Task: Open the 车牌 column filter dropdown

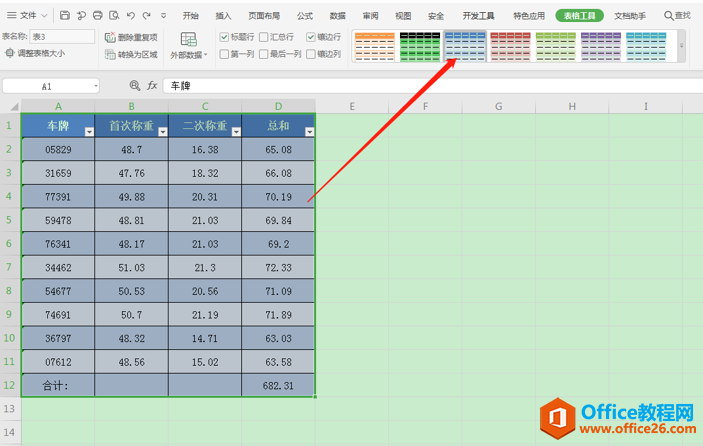Action: tap(89, 131)
